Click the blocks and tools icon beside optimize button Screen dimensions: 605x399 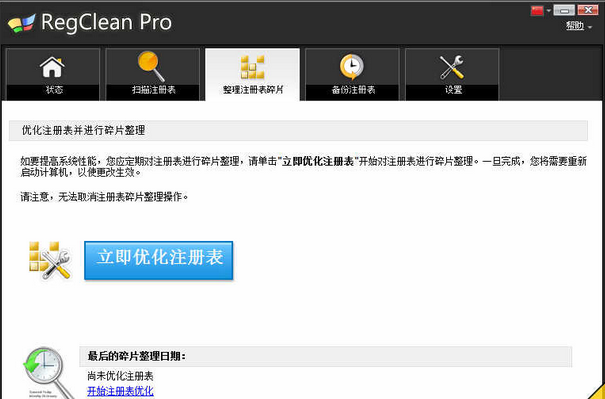(x=50, y=260)
